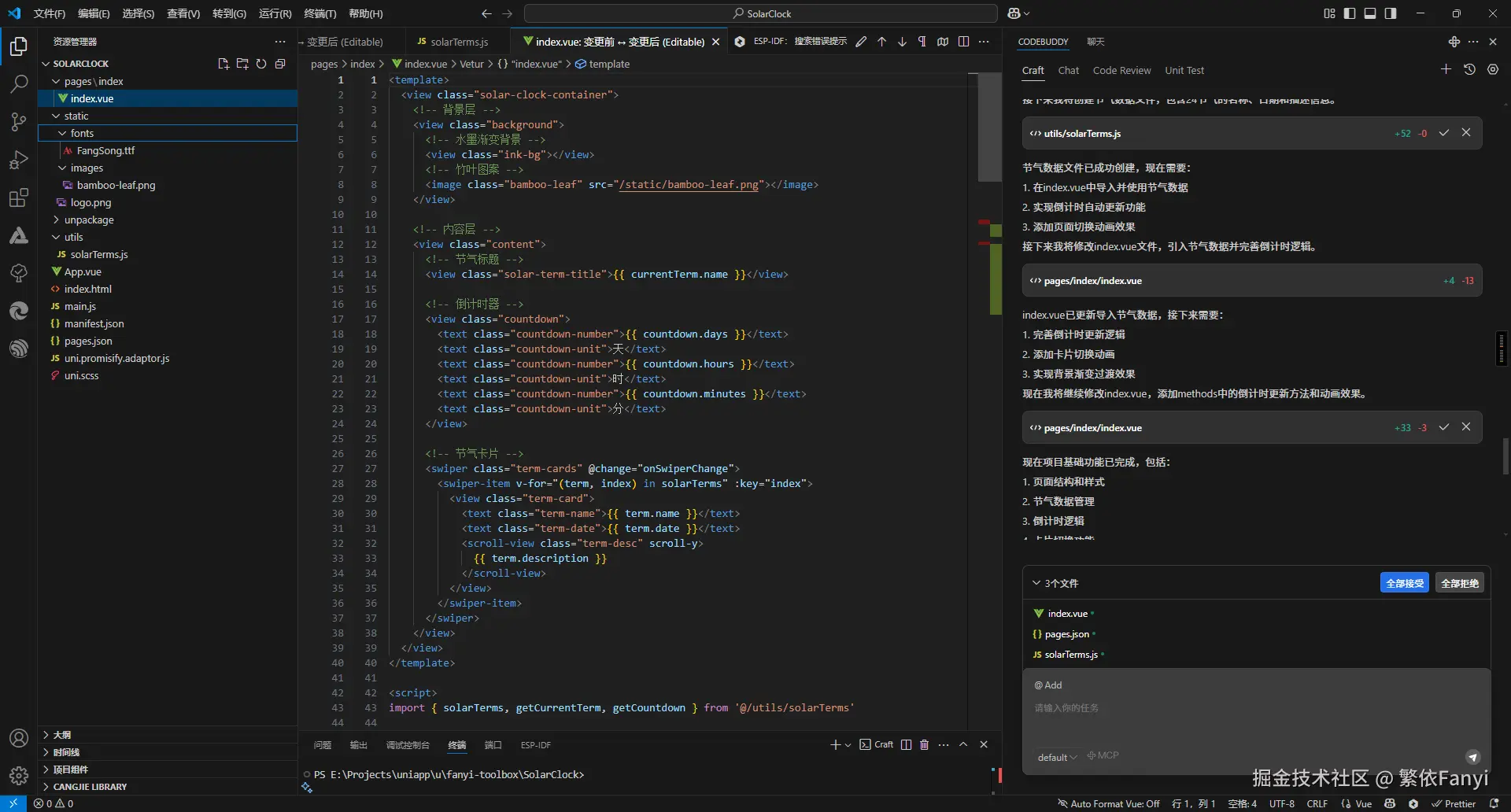Open the Search view in activity bar
The width and height of the screenshot is (1511, 812).
[x=19, y=83]
